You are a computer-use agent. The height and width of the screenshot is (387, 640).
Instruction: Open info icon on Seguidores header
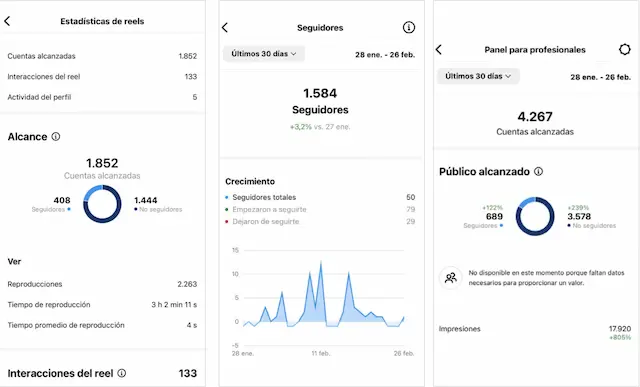click(409, 27)
